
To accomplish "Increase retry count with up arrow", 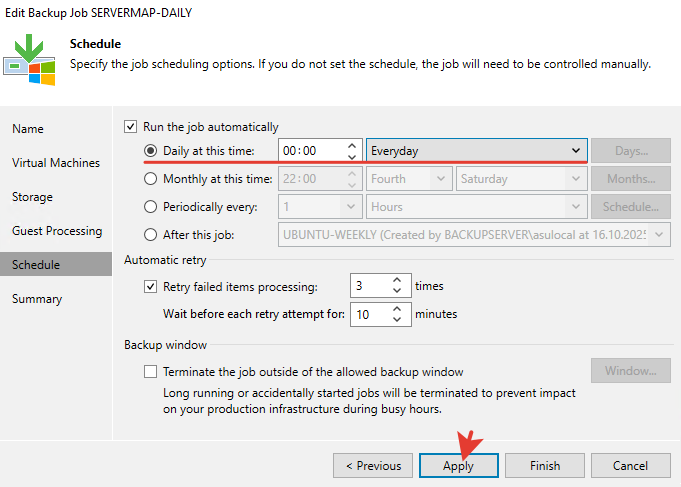I will [x=397, y=281].
